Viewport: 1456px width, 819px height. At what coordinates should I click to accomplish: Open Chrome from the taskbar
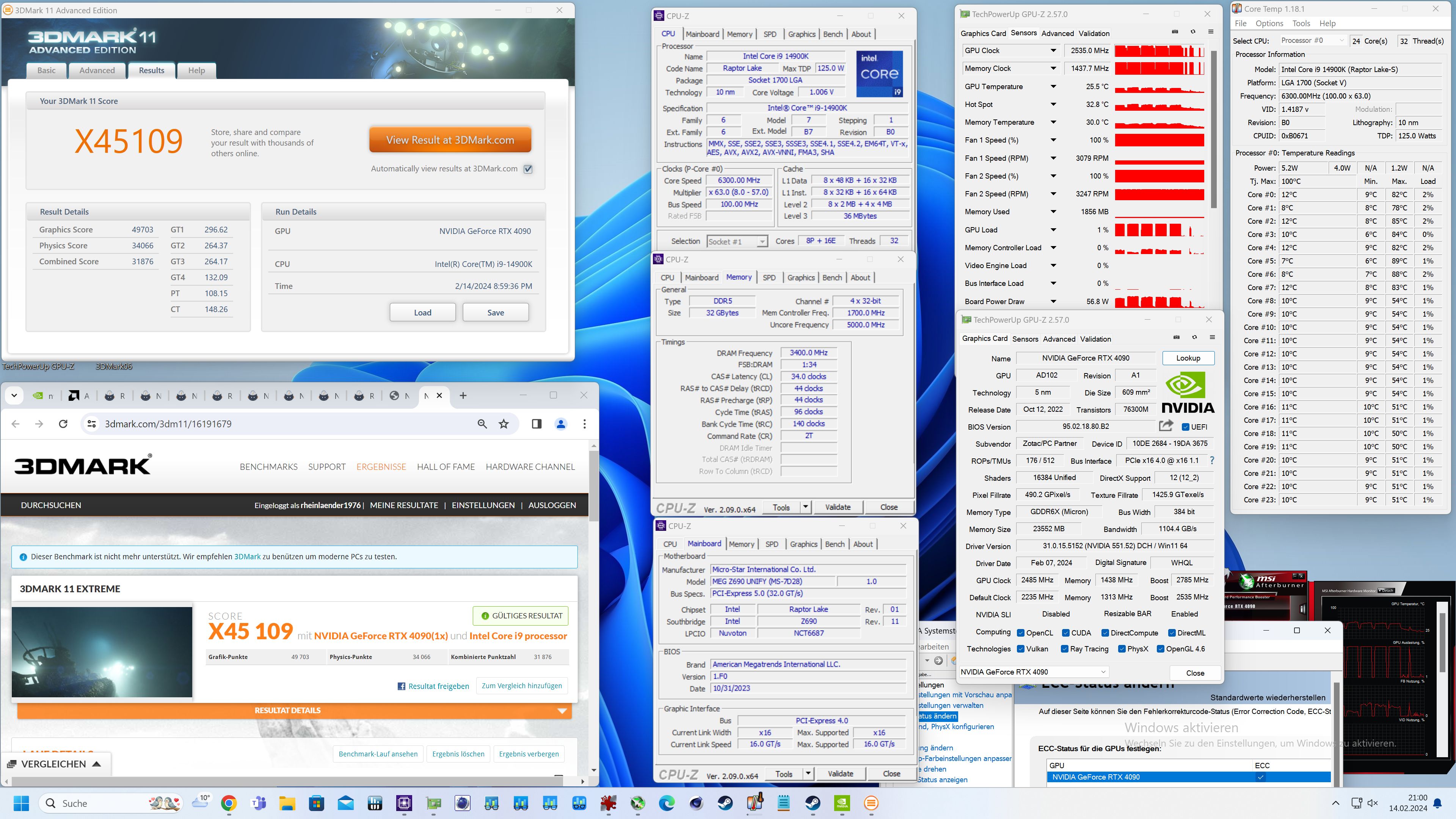229,803
